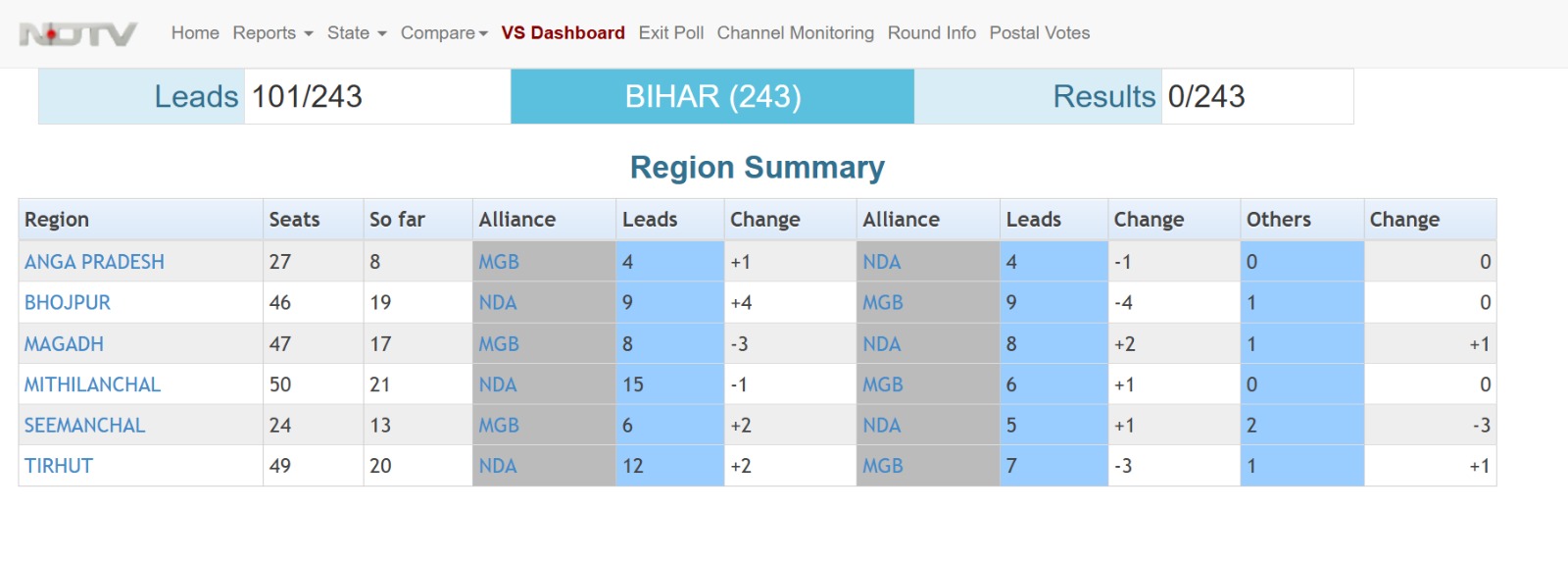
Task: Go to Channel Monitoring
Action: click(x=795, y=33)
